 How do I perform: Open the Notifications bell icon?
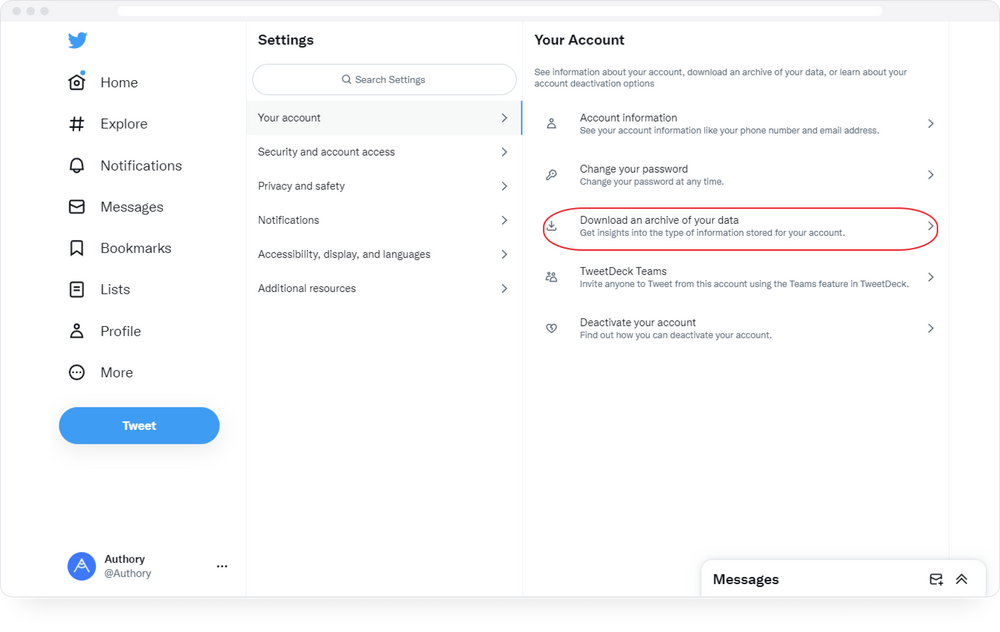coord(75,165)
